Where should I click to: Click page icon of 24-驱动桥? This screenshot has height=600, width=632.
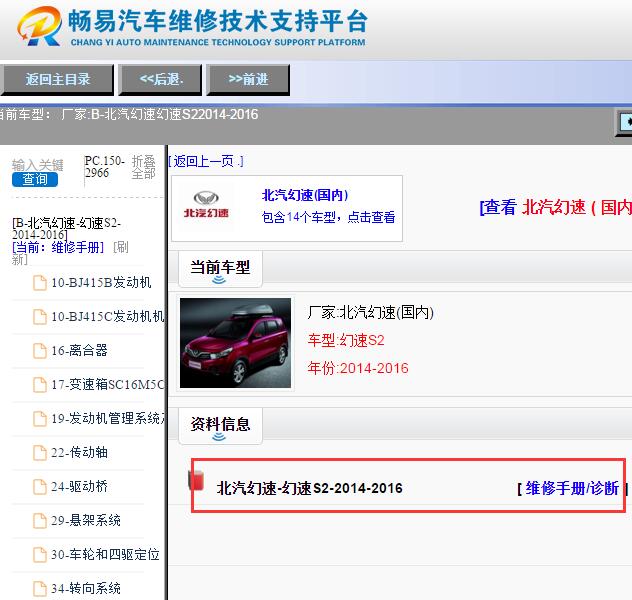click(x=40, y=487)
